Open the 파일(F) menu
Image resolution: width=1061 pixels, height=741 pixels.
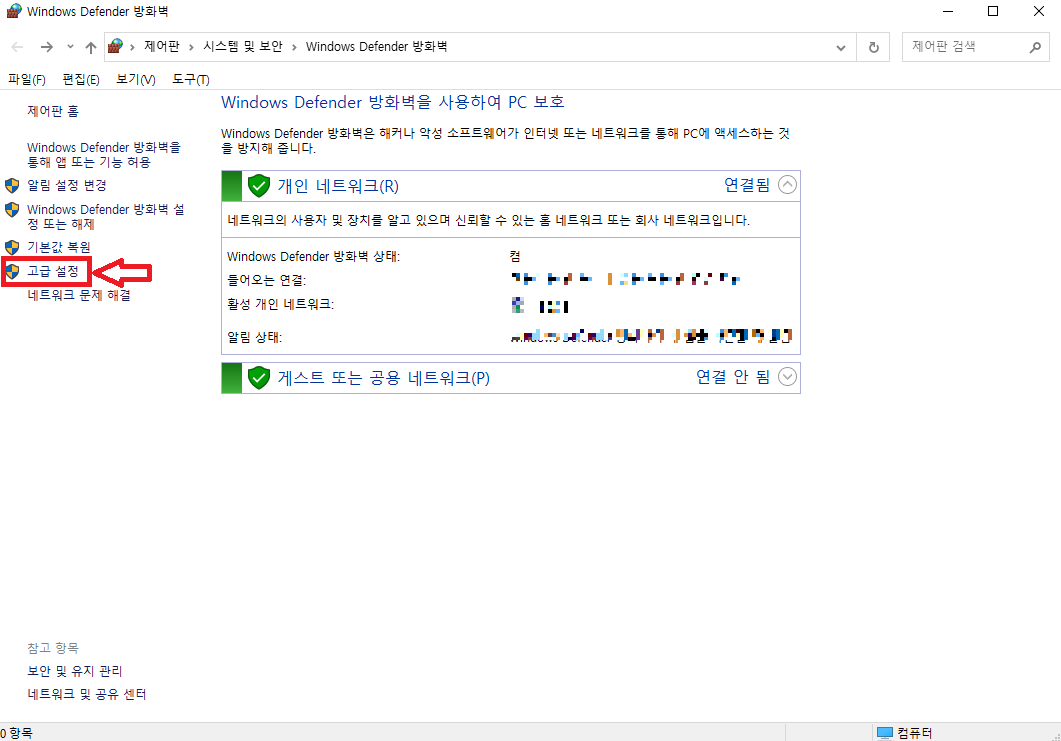26,79
